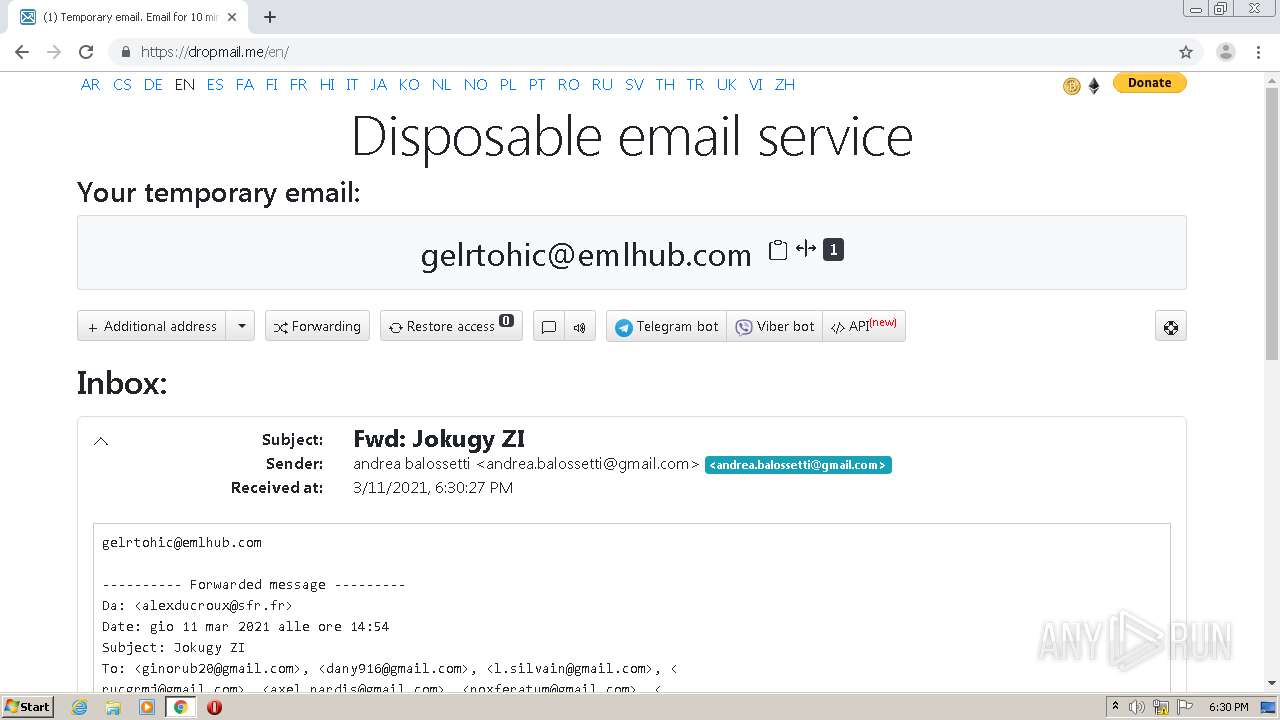Image resolution: width=1280 pixels, height=720 pixels.
Task: Switch language to UK
Action: point(727,85)
